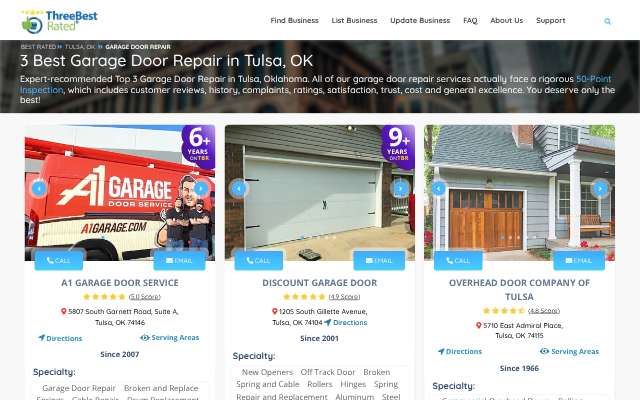Click the Best Rated breadcrumb
640x400 pixels.
click(x=38, y=47)
